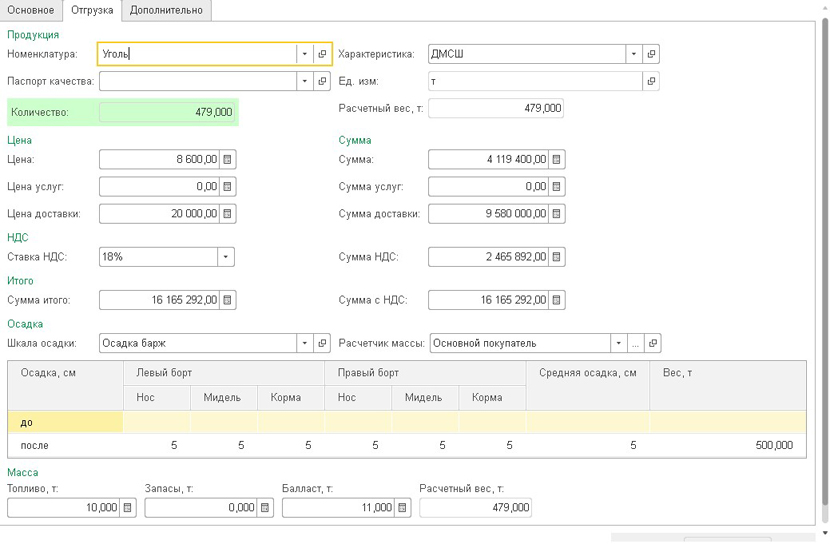
Task: Click ellipsis button beside Расчетчик массы
Action: 636,343
